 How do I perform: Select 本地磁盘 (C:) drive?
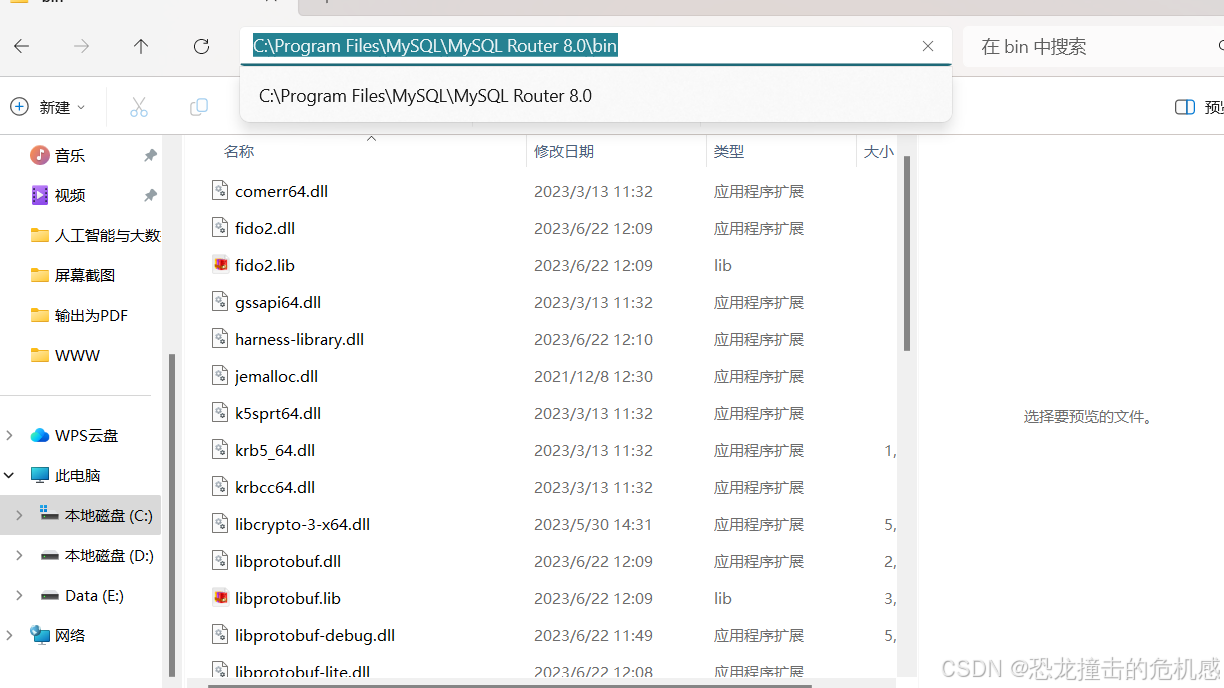point(96,515)
